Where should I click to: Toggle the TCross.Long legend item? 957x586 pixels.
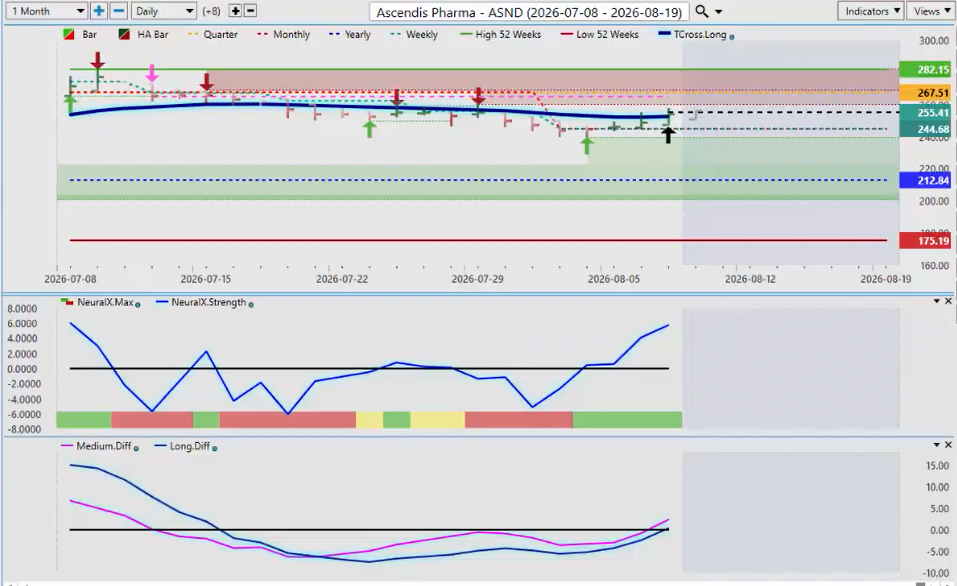click(693, 35)
